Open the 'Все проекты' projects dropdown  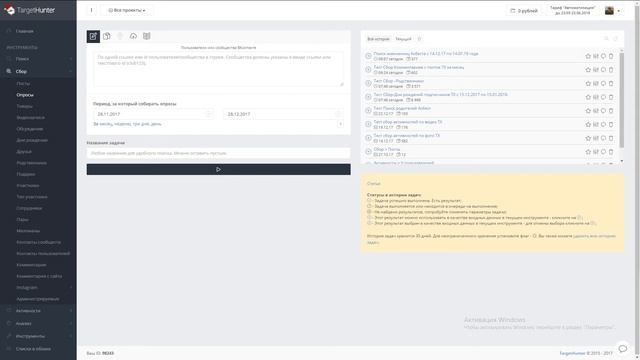[127, 10]
